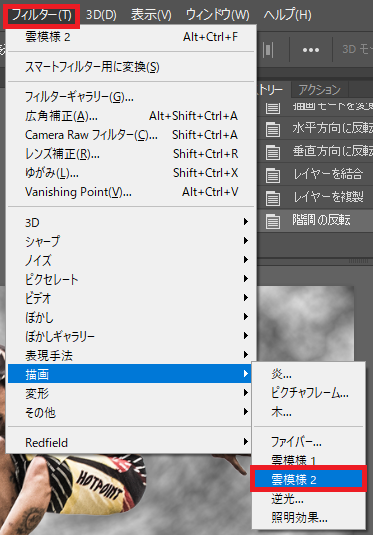373x535 pixels.
Task: Click the document icon beside 垂直方向に反転
Action: tap(273, 152)
